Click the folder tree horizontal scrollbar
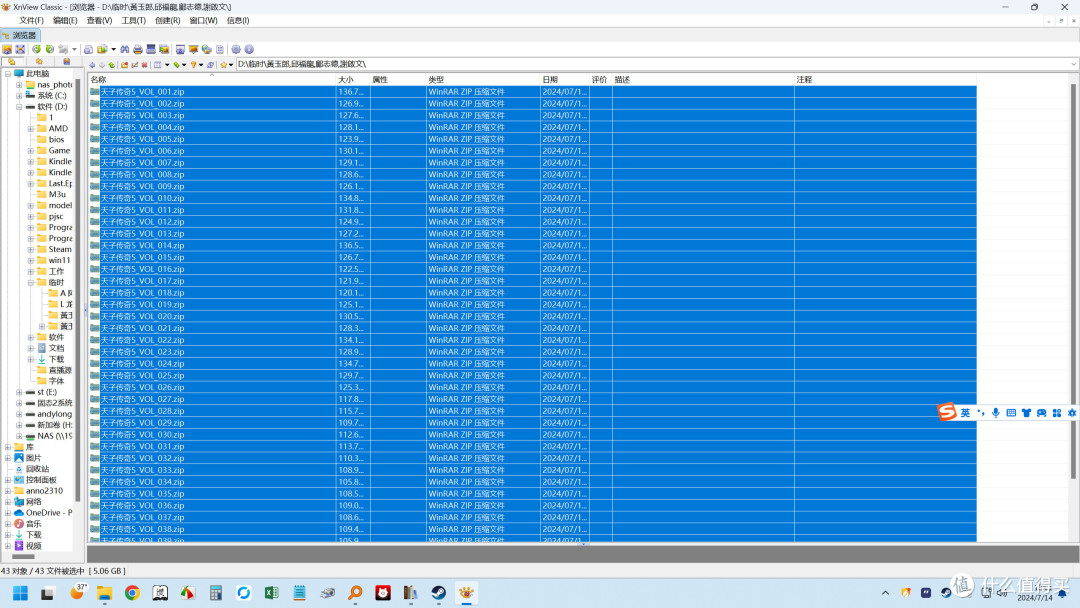The image size is (1080, 608). (23, 556)
